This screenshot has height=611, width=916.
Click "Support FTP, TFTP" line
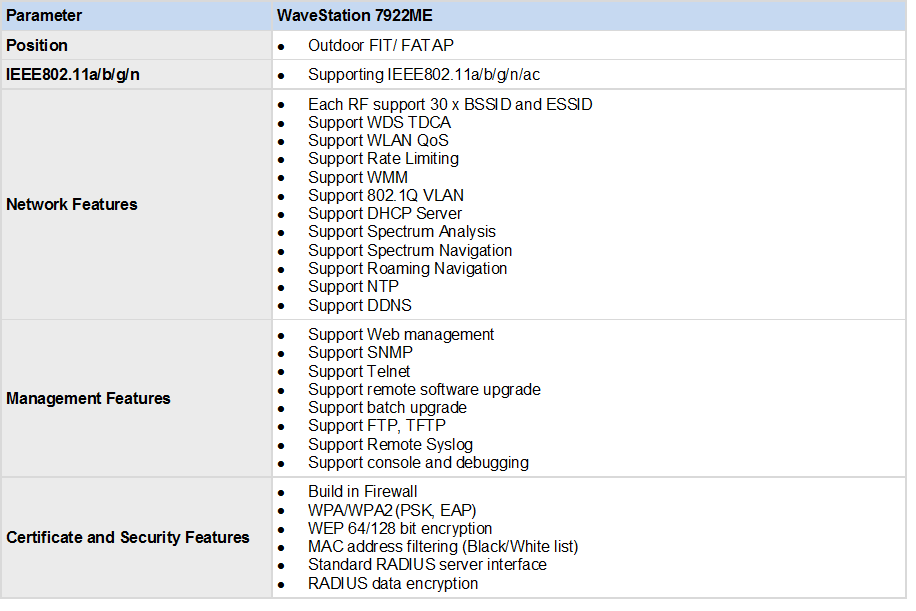(x=377, y=426)
